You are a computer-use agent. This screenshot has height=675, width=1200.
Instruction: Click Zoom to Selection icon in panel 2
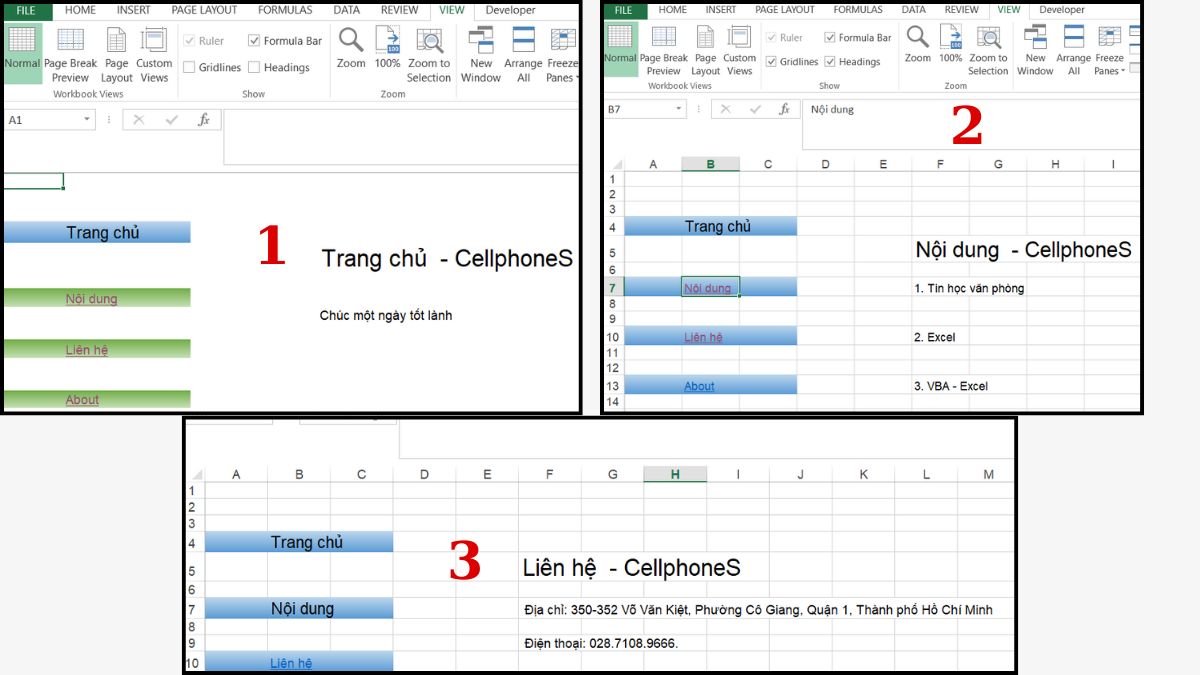[988, 38]
